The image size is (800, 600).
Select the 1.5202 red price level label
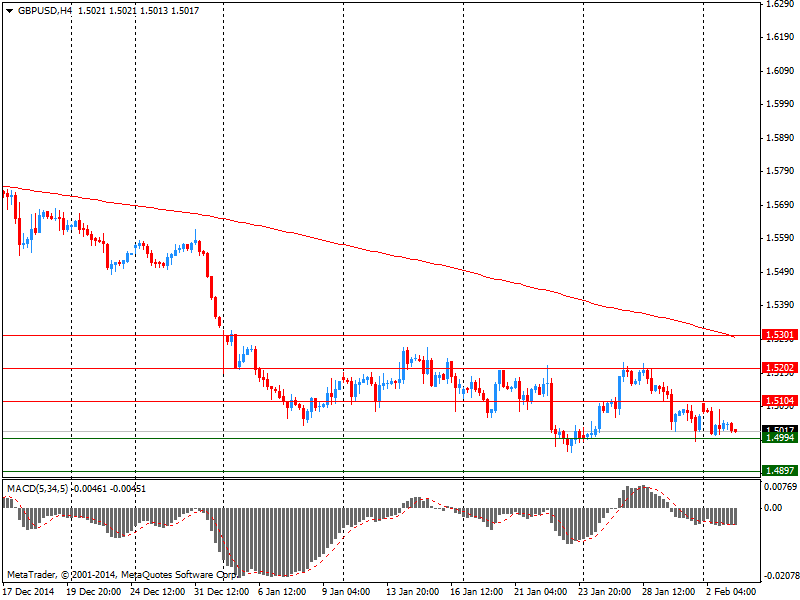[780, 368]
